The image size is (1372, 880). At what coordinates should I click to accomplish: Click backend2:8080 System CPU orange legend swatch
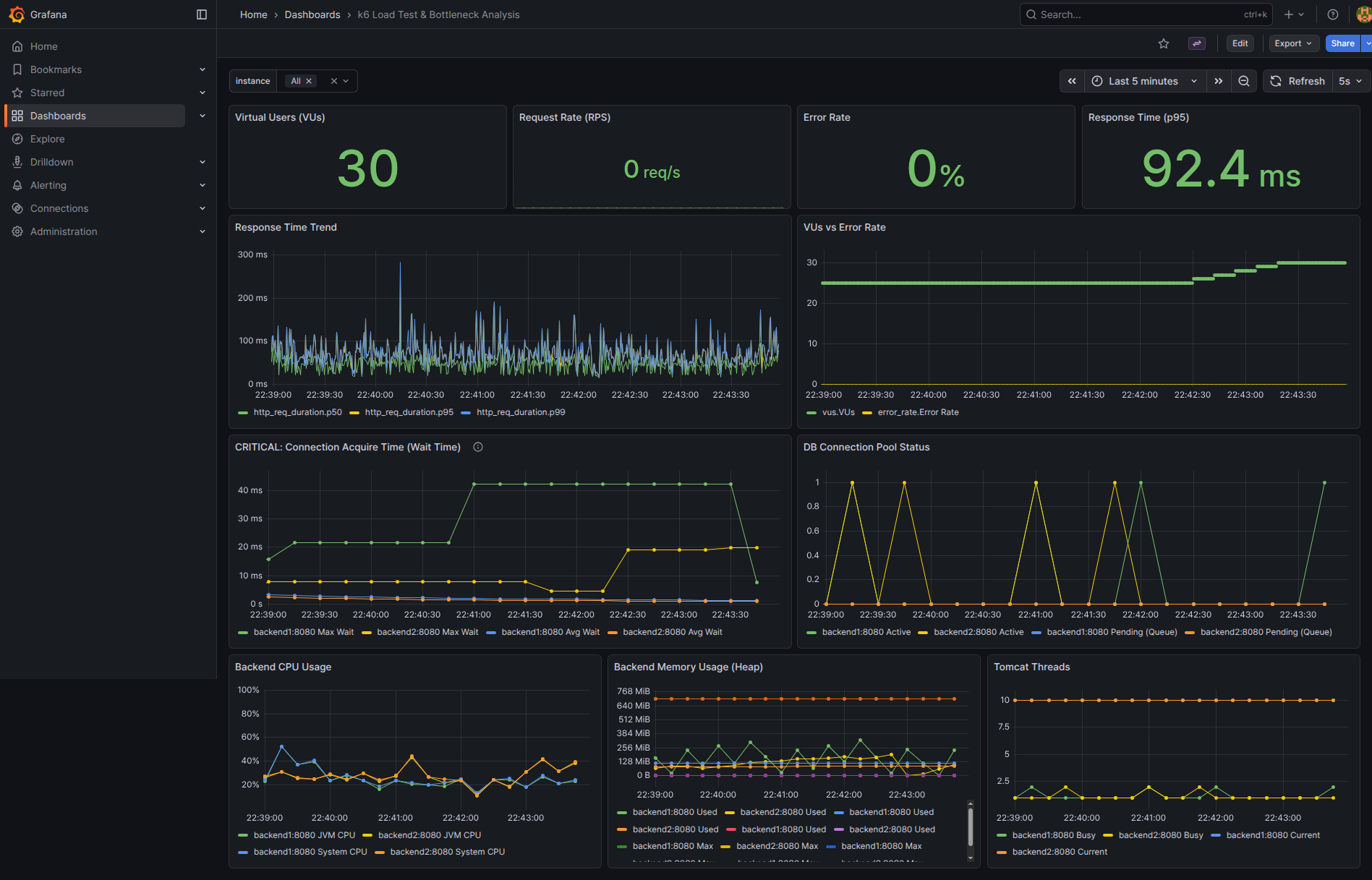(380, 852)
